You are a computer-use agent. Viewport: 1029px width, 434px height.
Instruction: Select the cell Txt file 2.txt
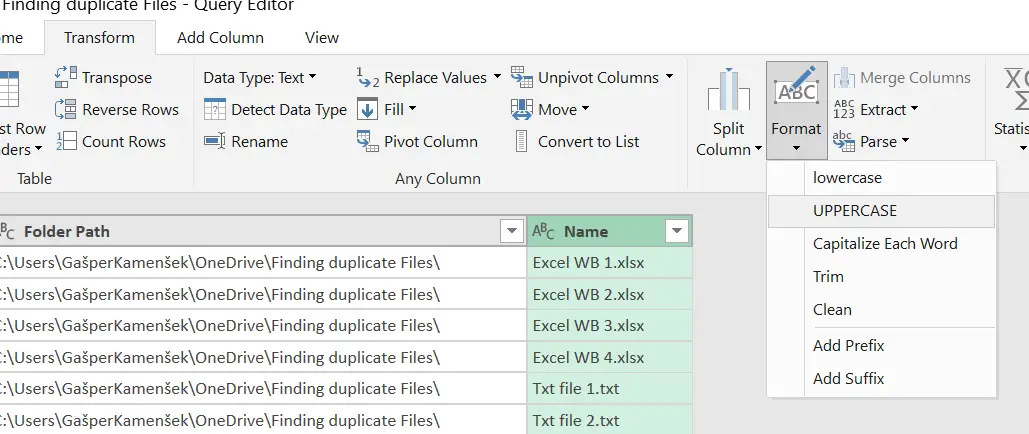(610, 420)
